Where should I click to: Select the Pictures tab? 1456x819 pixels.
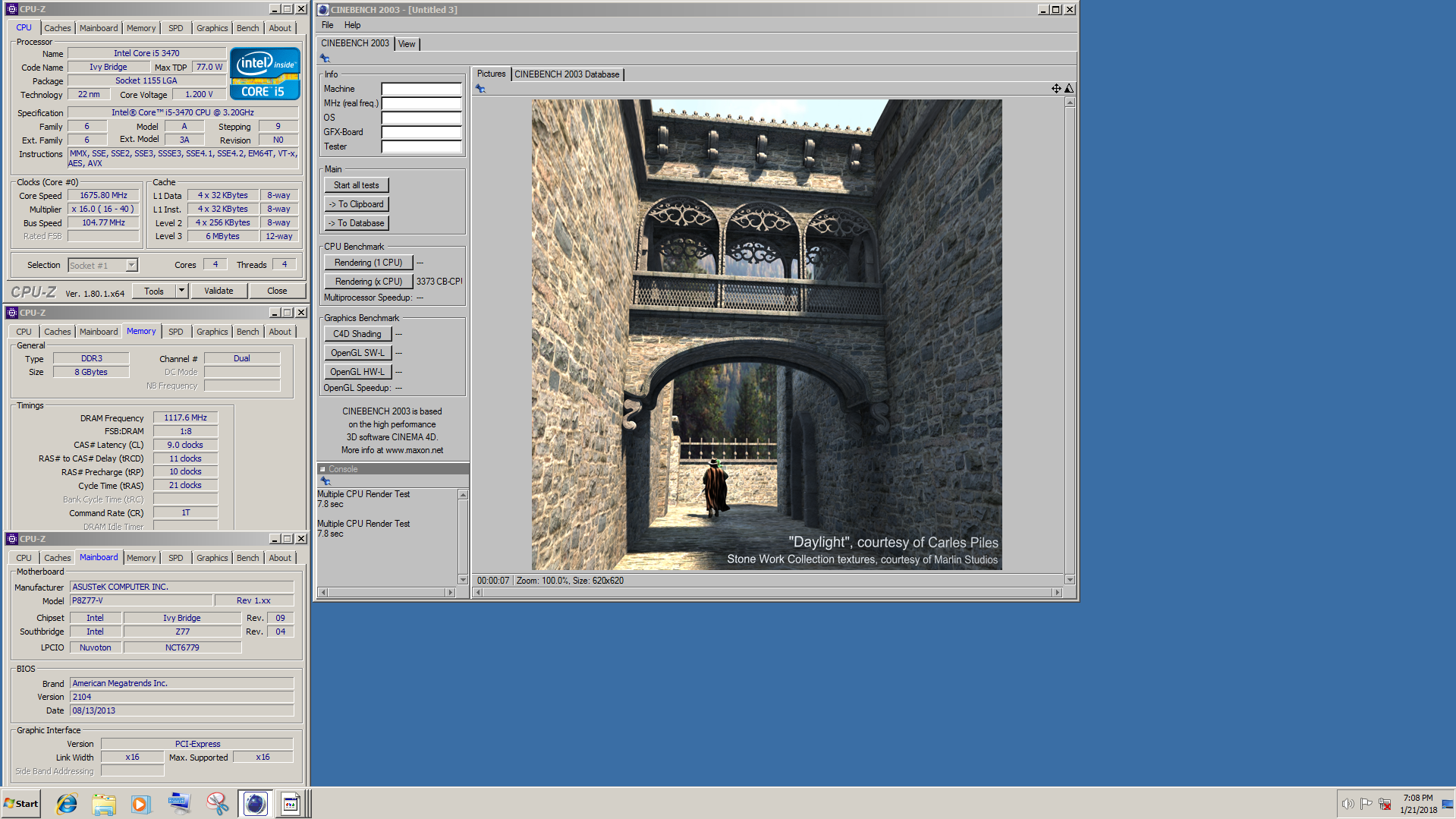491,74
